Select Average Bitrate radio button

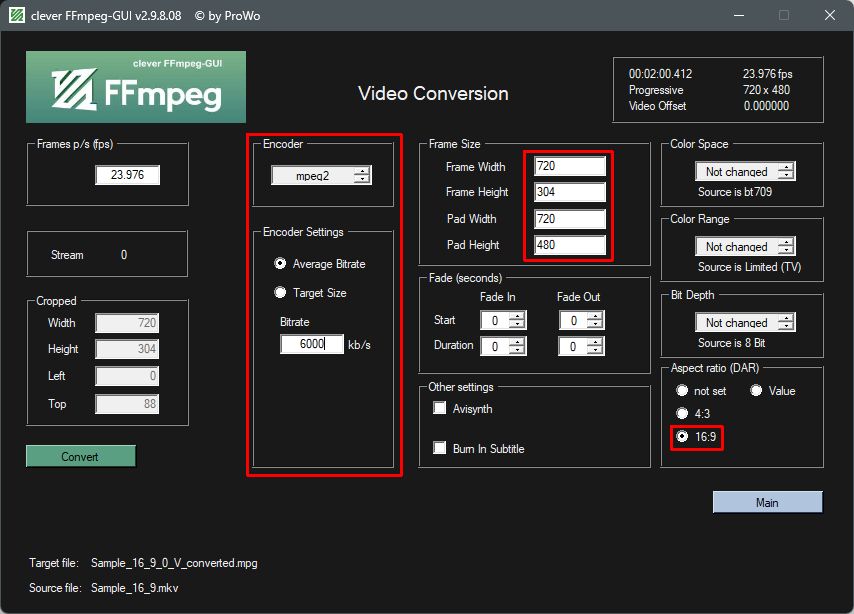280,264
